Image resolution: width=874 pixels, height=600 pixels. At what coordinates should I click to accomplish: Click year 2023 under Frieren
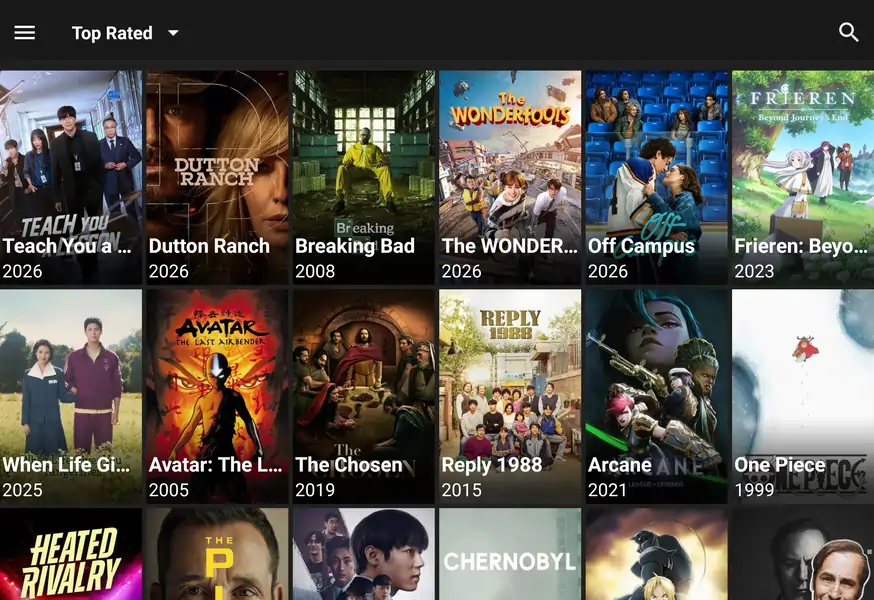pyautogui.click(x=754, y=272)
